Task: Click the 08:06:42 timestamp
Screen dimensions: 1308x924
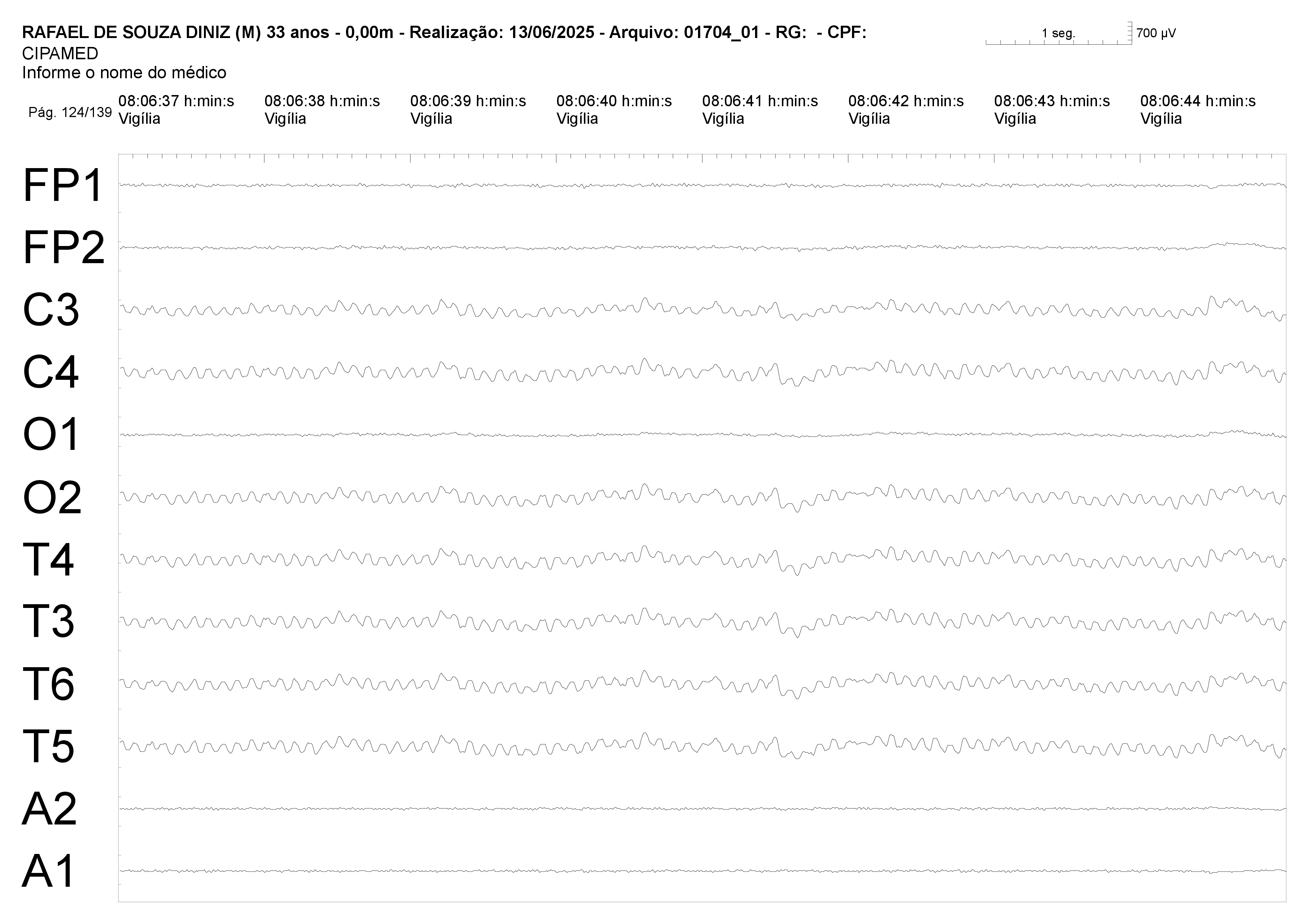Action: coord(906,101)
